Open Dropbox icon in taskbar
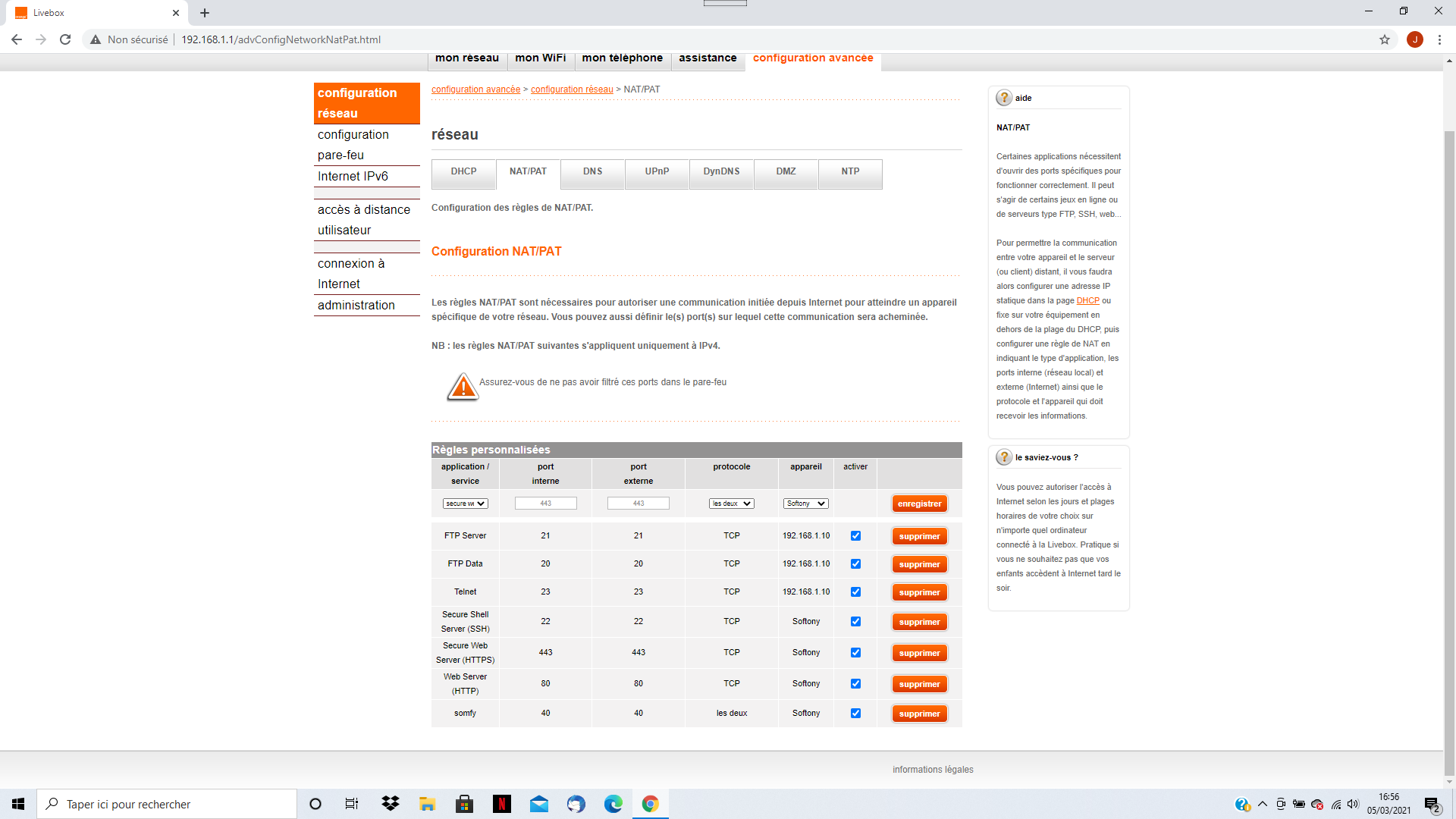The width and height of the screenshot is (1456, 819). coord(391,804)
